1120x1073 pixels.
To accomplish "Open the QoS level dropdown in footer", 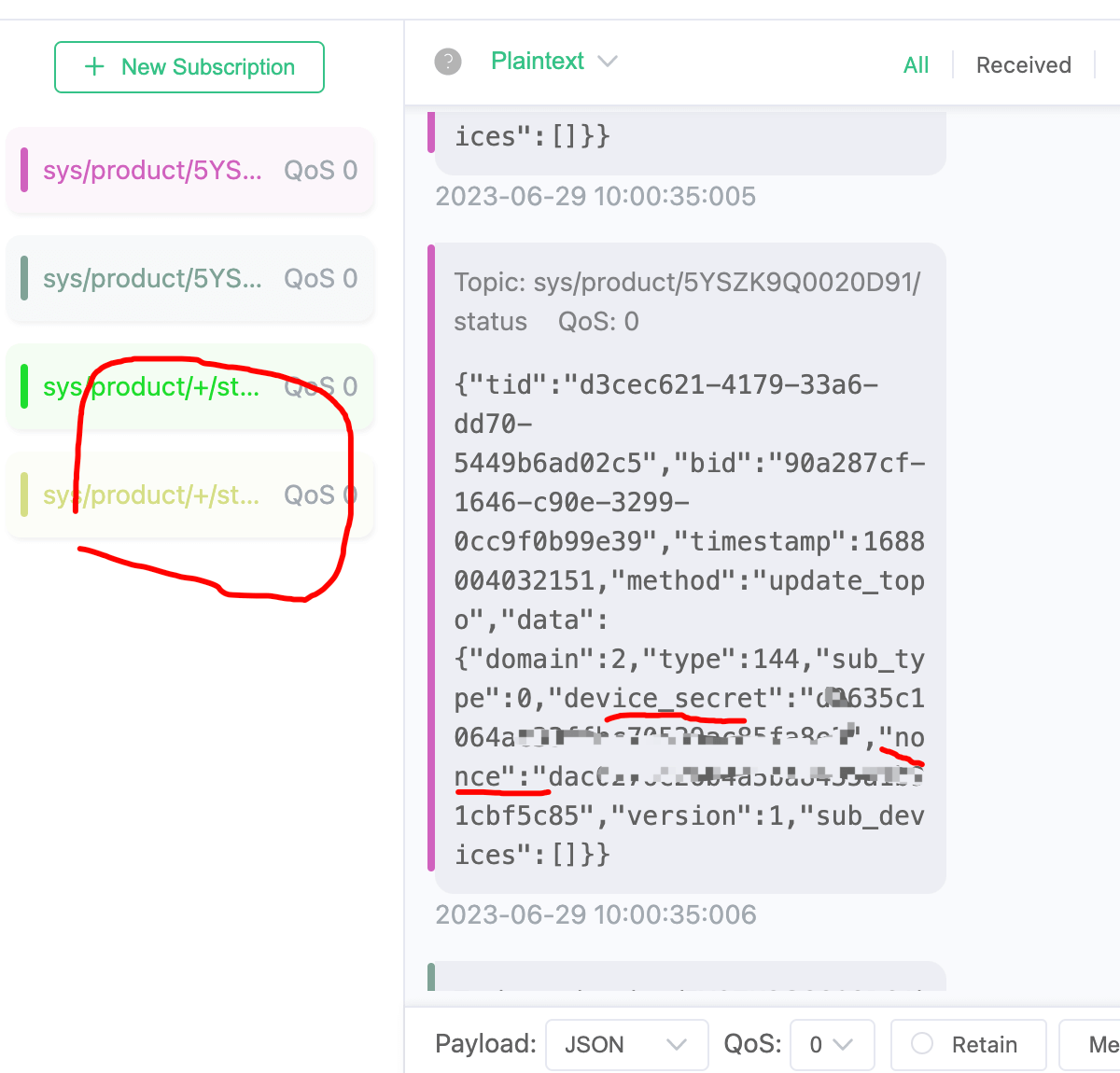I will point(831,1044).
